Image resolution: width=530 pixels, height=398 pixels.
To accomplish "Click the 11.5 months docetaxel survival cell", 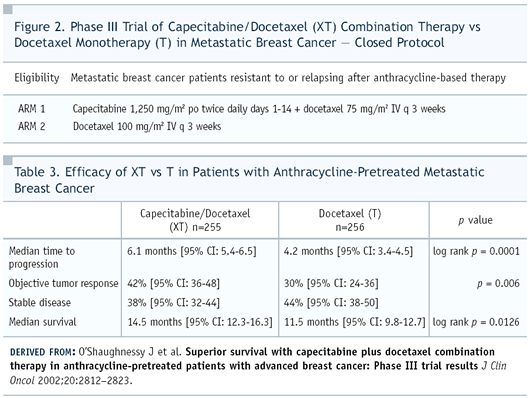I will point(355,322).
